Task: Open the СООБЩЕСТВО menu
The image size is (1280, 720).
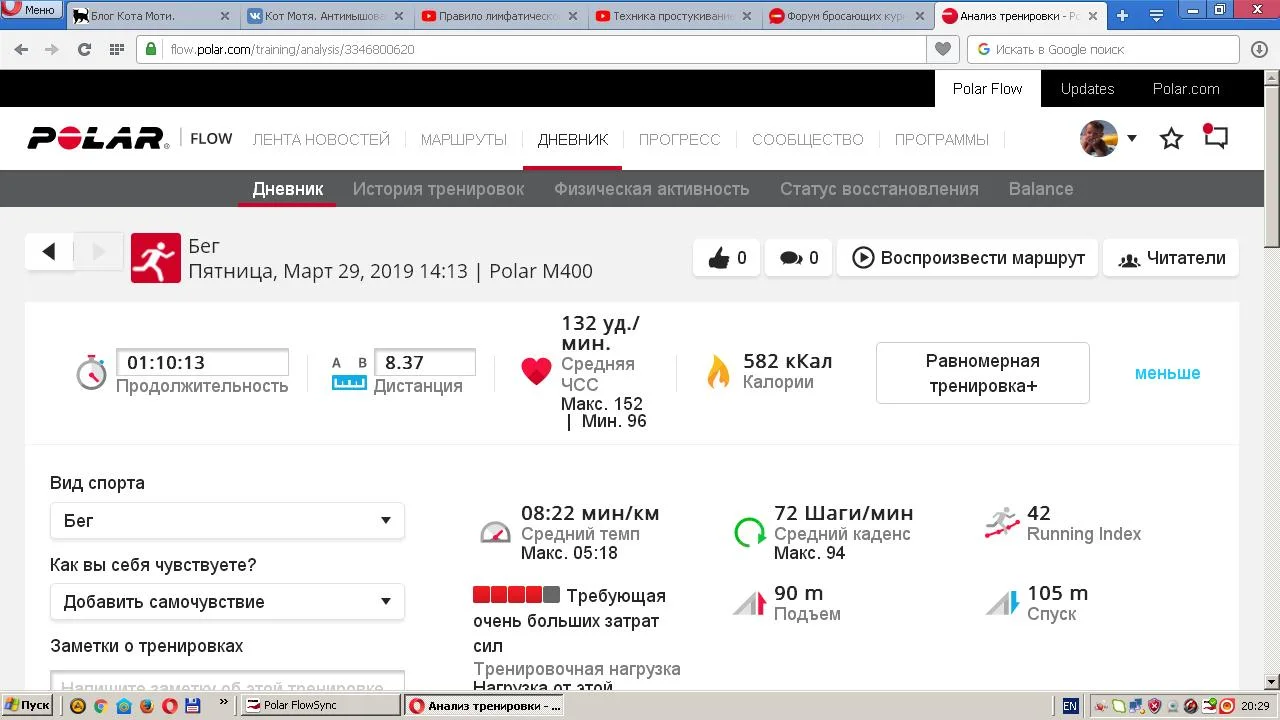Action: (x=808, y=140)
